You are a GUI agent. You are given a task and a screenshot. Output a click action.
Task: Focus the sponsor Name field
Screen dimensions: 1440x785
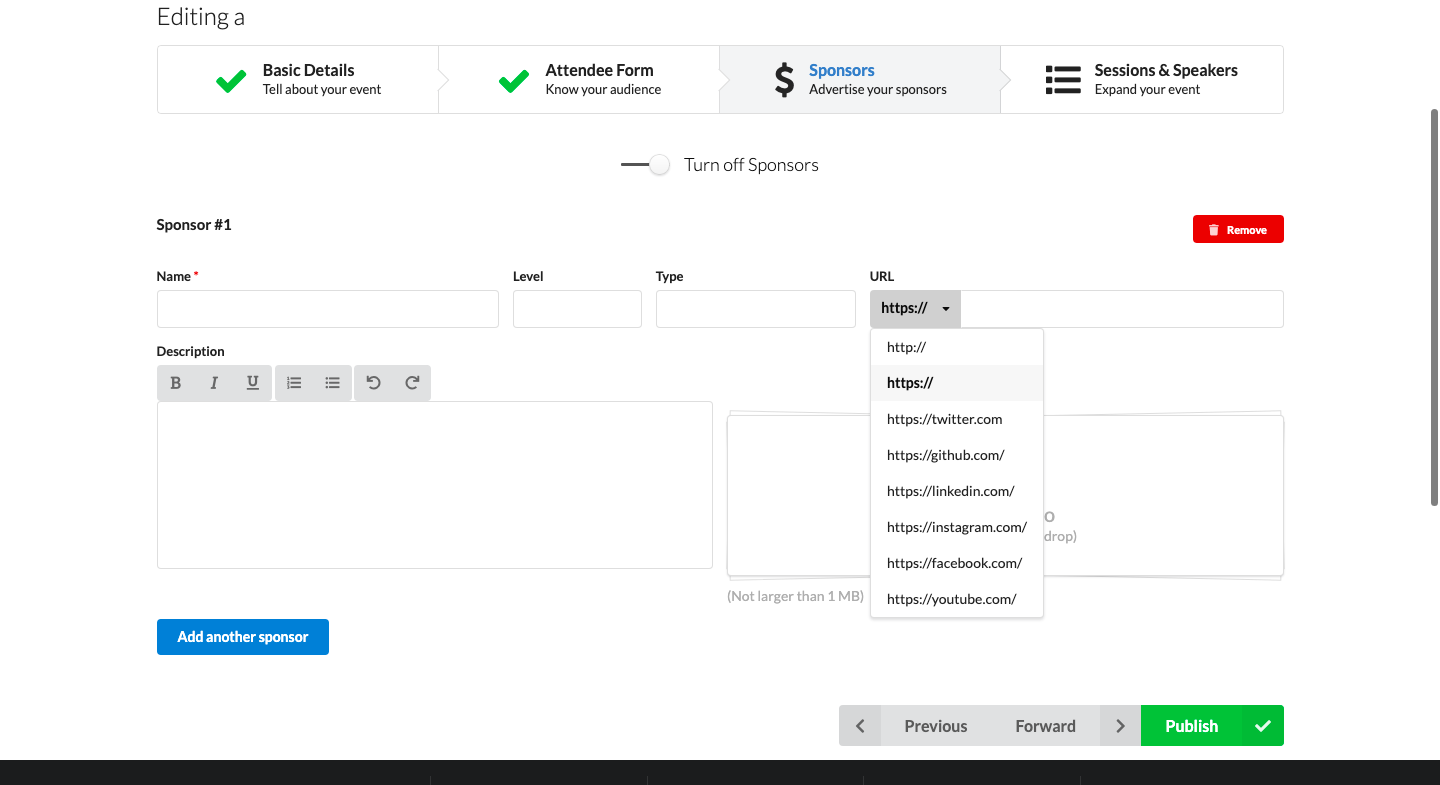[328, 309]
